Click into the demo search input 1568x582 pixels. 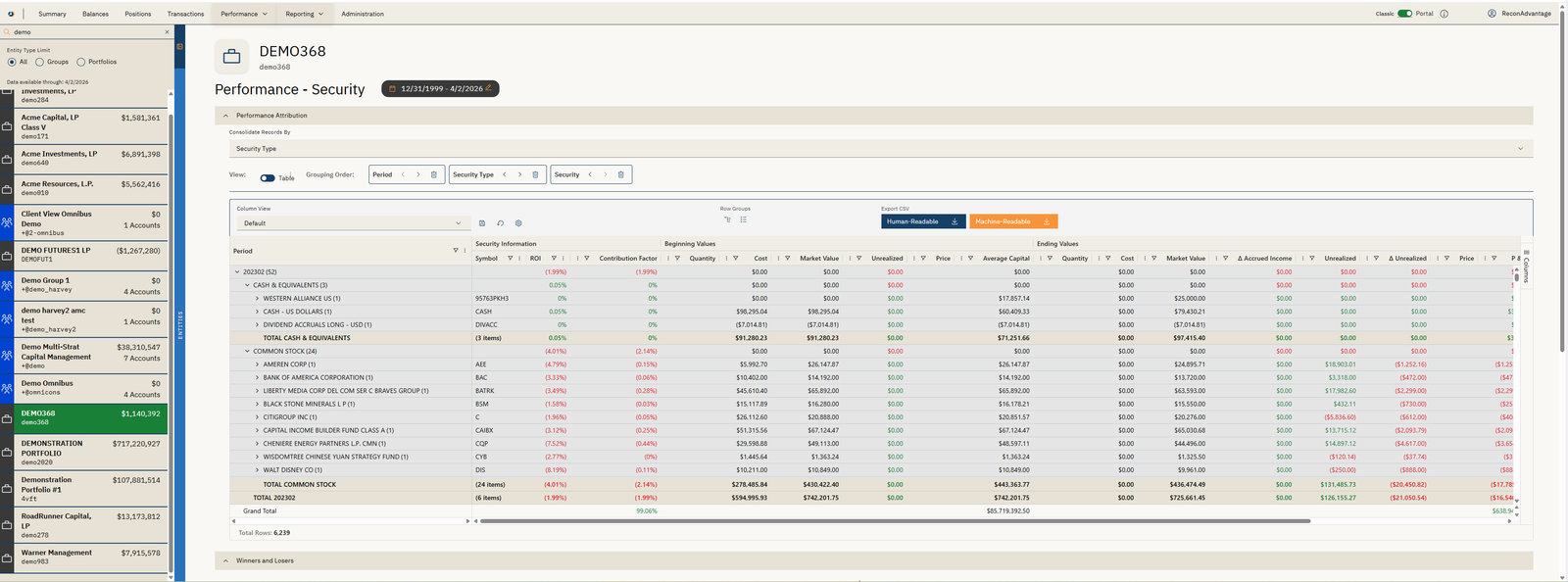tap(86, 32)
